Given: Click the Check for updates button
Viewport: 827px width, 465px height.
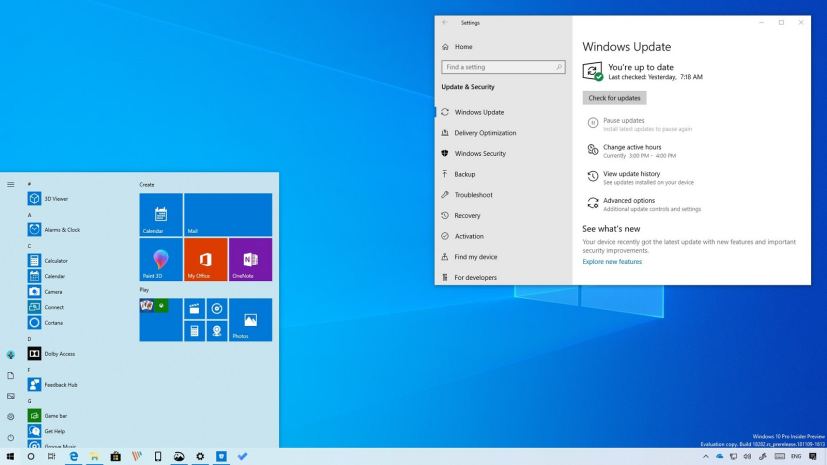Looking at the screenshot, I should pos(614,98).
